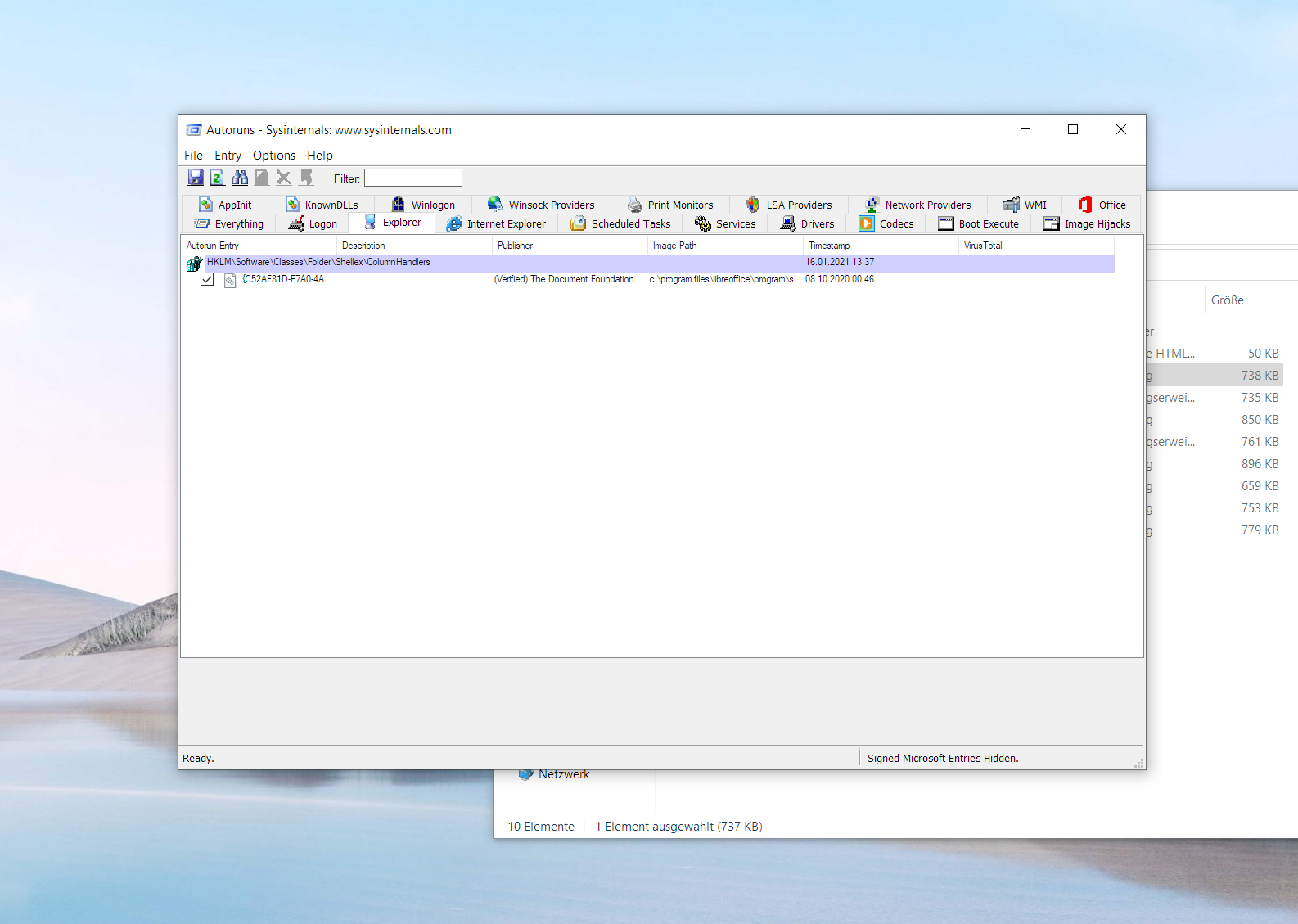Select the 896 KB file row in the Explorer window
1298x924 pixels.
pos(1215,464)
